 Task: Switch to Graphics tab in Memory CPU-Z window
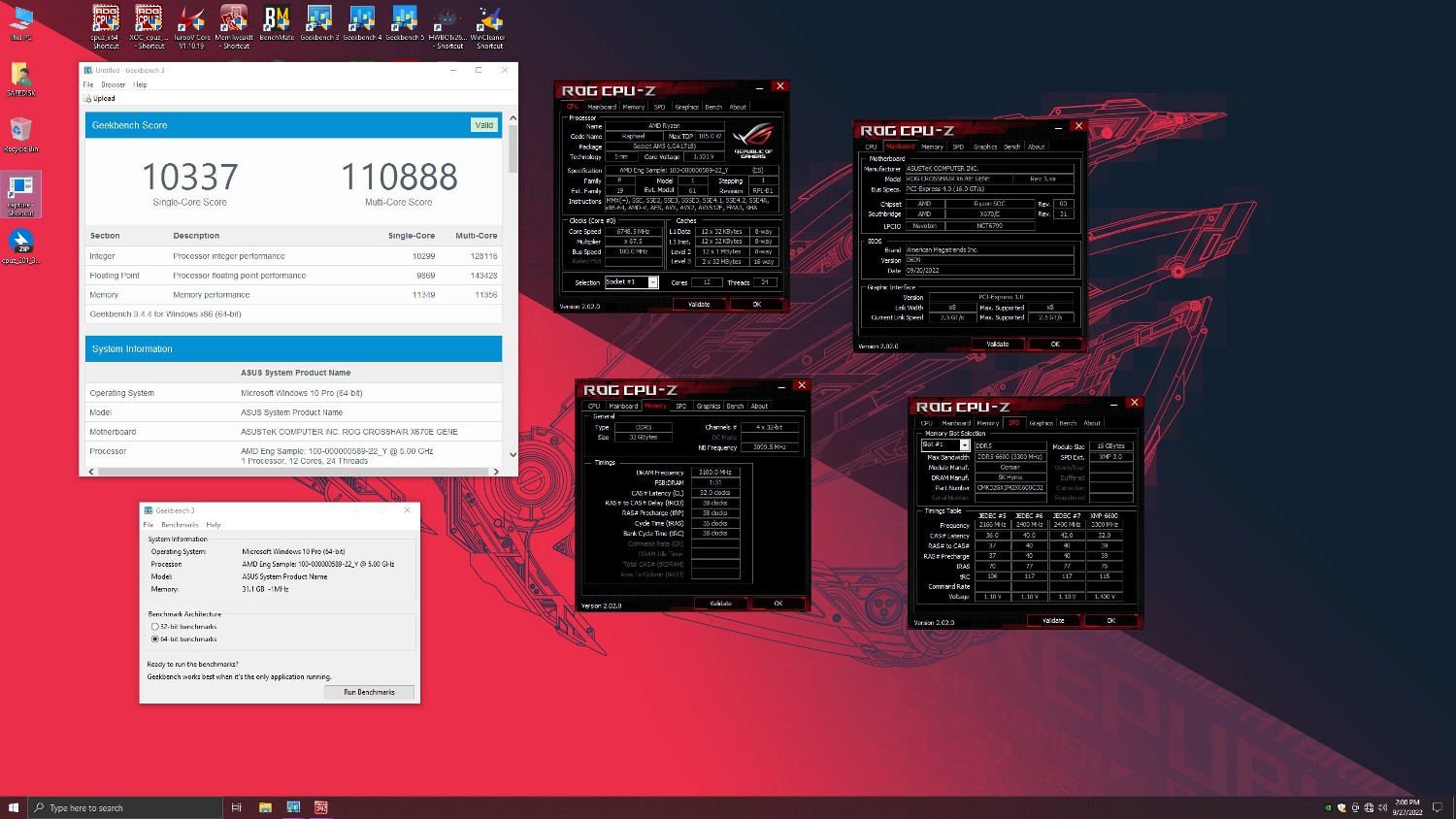tap(709, 406)
